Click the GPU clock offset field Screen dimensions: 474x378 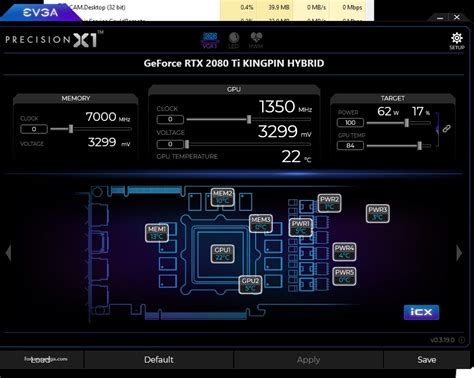170,119
